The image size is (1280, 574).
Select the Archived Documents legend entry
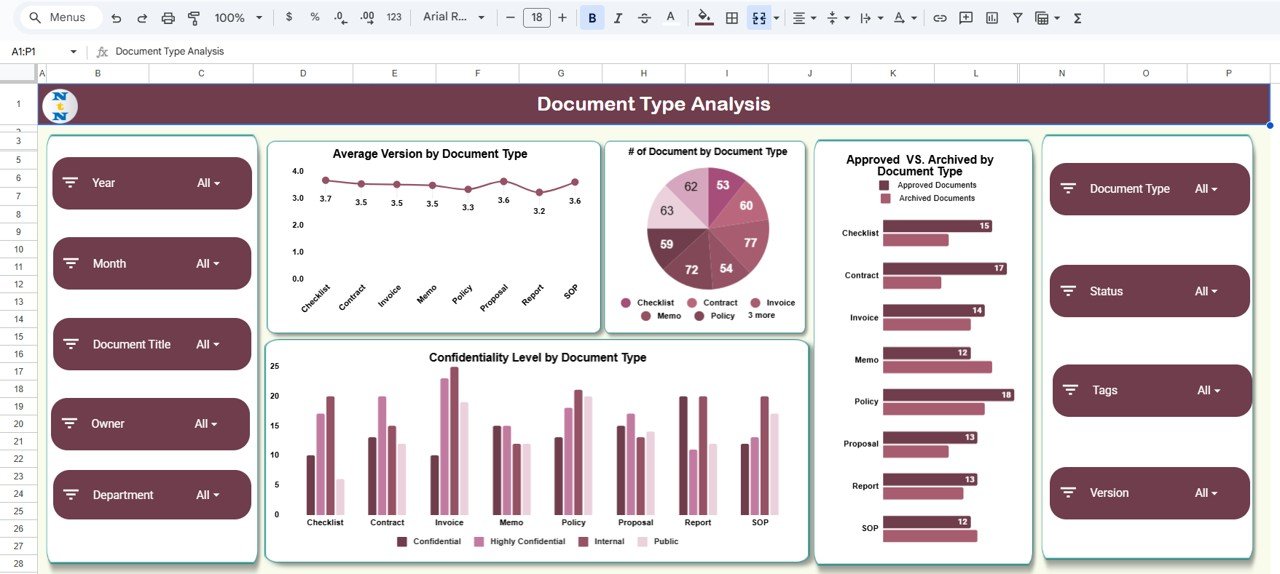(x=927, y=198)
